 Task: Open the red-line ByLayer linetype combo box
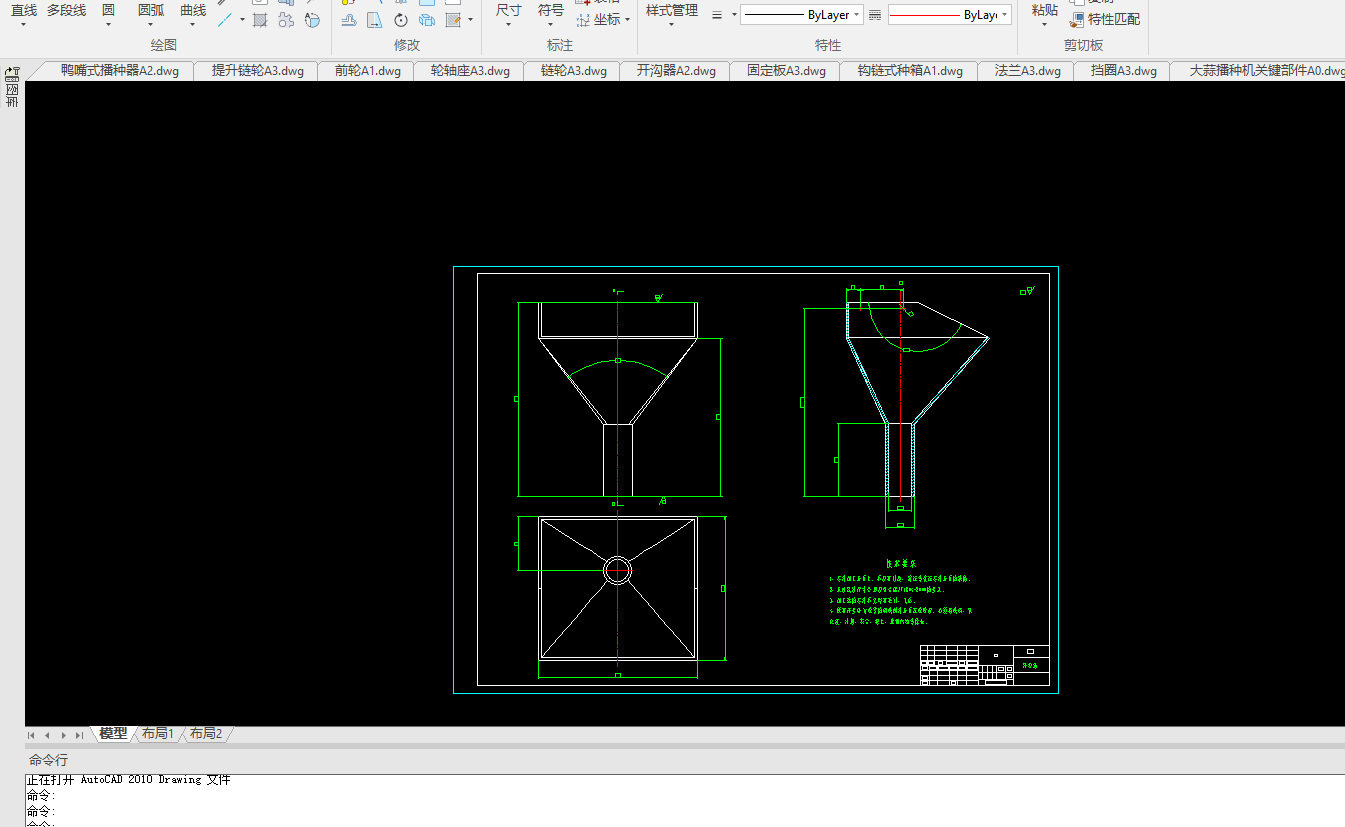coord(949,15)
